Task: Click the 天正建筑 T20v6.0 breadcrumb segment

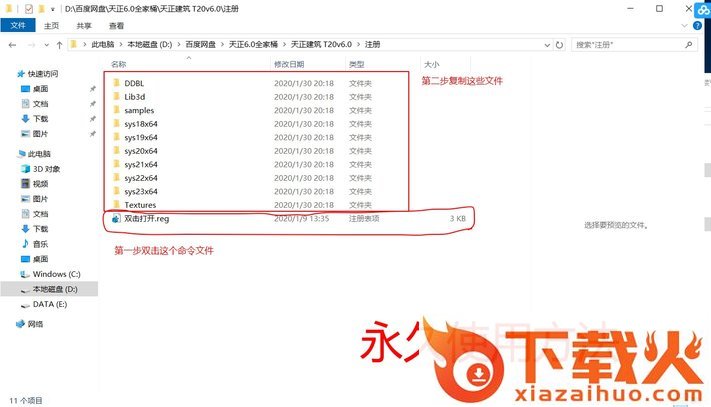Action: click(321, 44)
